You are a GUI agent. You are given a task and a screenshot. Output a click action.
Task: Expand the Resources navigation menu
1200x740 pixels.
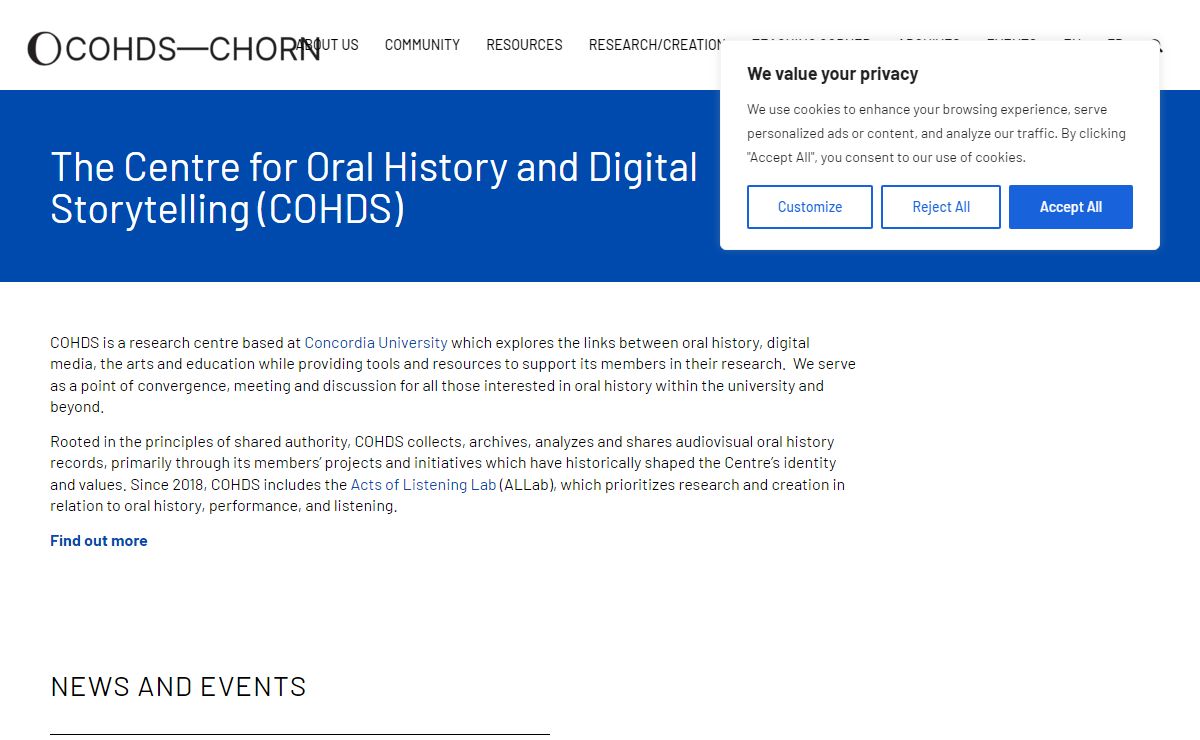(524, 45)
